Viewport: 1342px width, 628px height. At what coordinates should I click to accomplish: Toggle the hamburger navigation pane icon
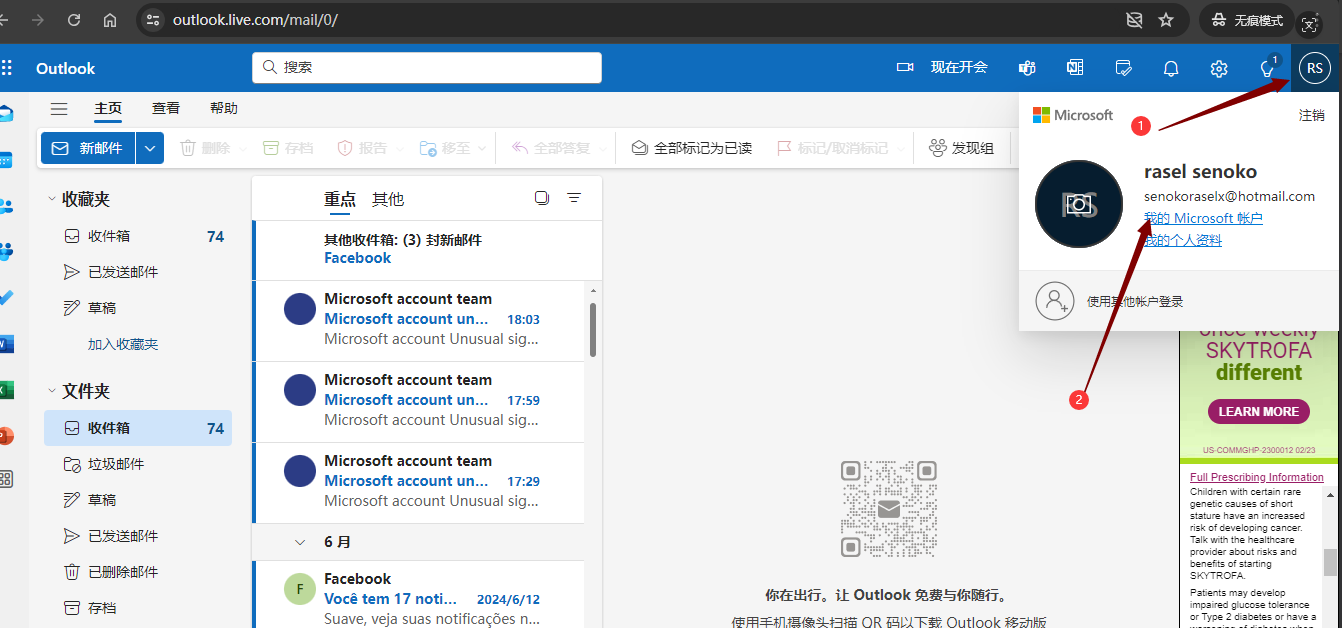coord(59,109)
